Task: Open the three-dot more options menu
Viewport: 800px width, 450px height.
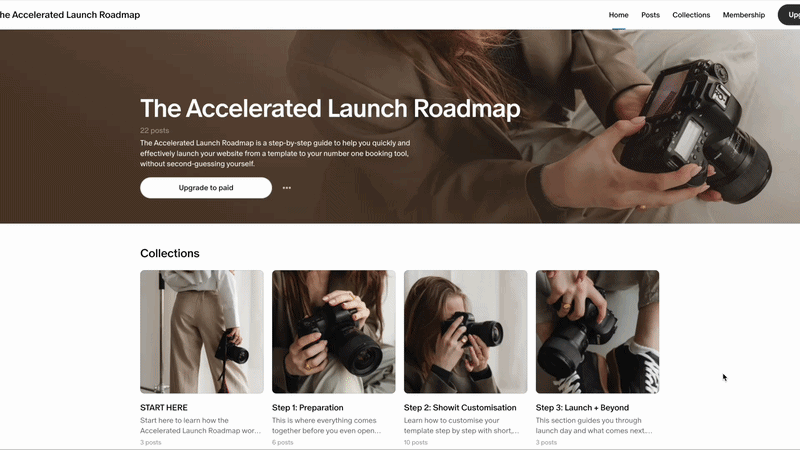Action: pyautogui.click(x=287, y=188)
